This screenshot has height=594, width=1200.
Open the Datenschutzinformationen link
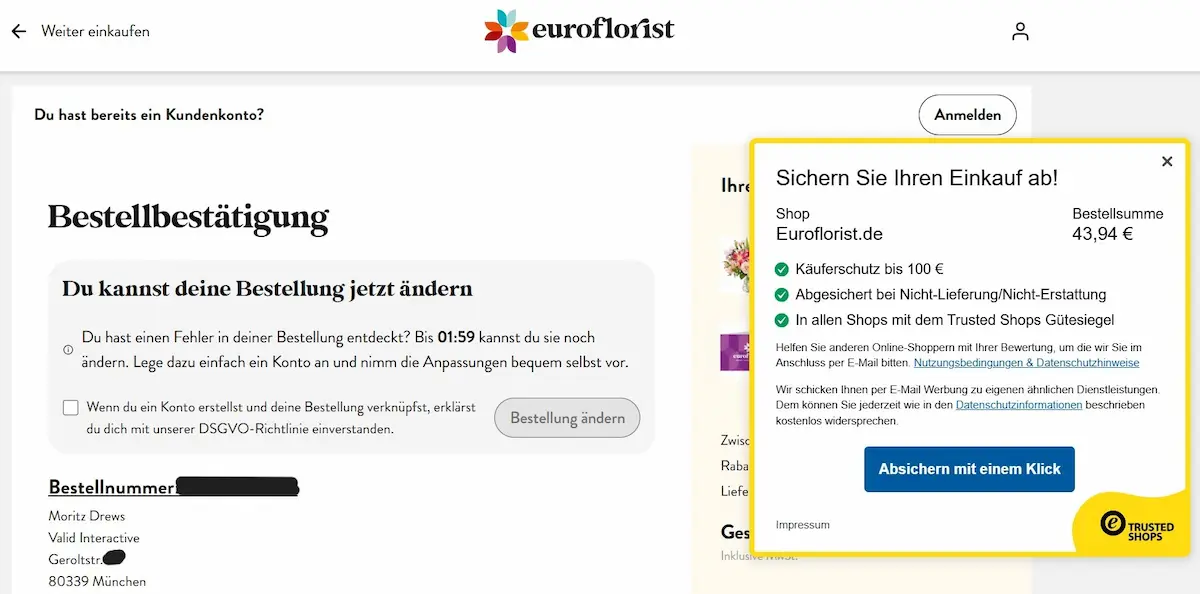[1019, 405]
